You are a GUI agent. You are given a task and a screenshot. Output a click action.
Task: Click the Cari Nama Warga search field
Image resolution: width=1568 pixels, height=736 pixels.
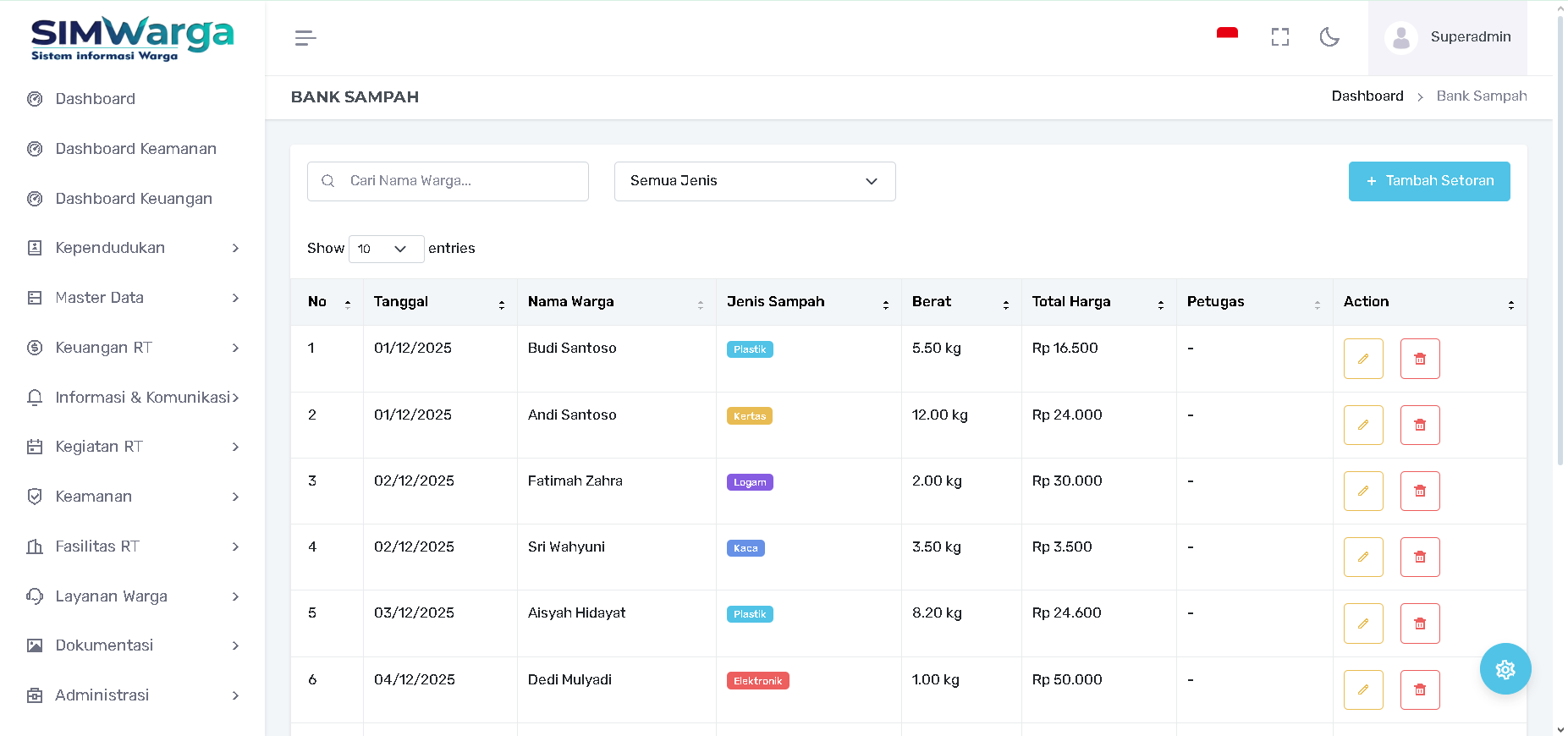coord(461,181)
